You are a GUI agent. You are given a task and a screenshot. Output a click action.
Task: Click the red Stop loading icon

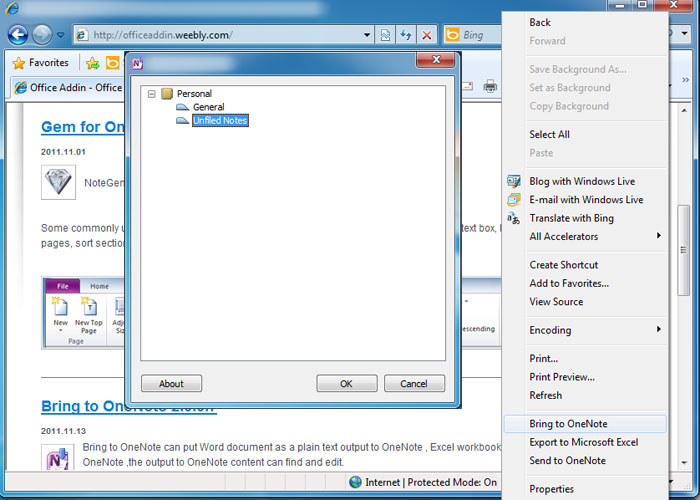point(427,35)
